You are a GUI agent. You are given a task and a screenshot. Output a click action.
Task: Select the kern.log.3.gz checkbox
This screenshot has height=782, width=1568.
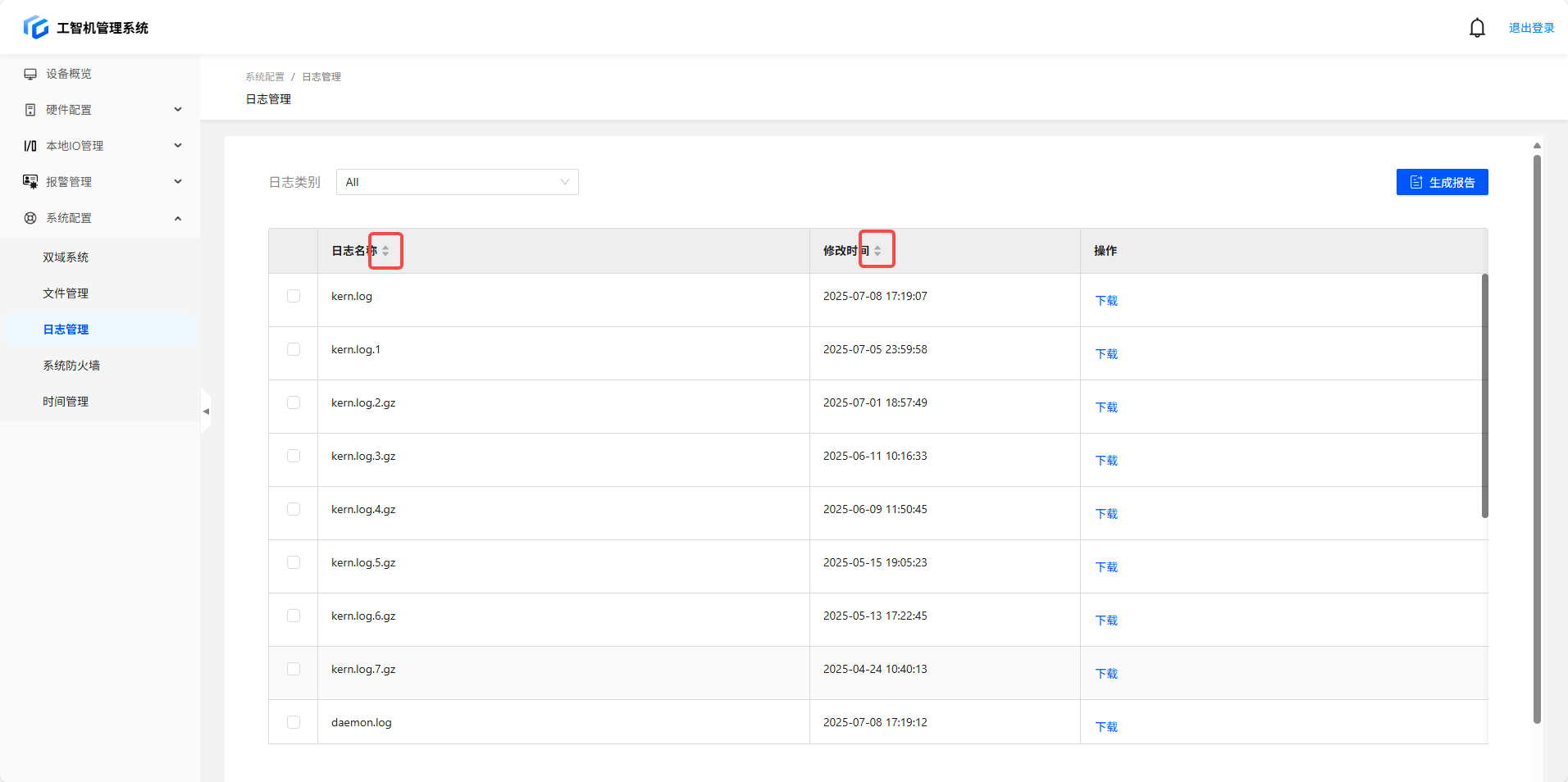[294, 456]
